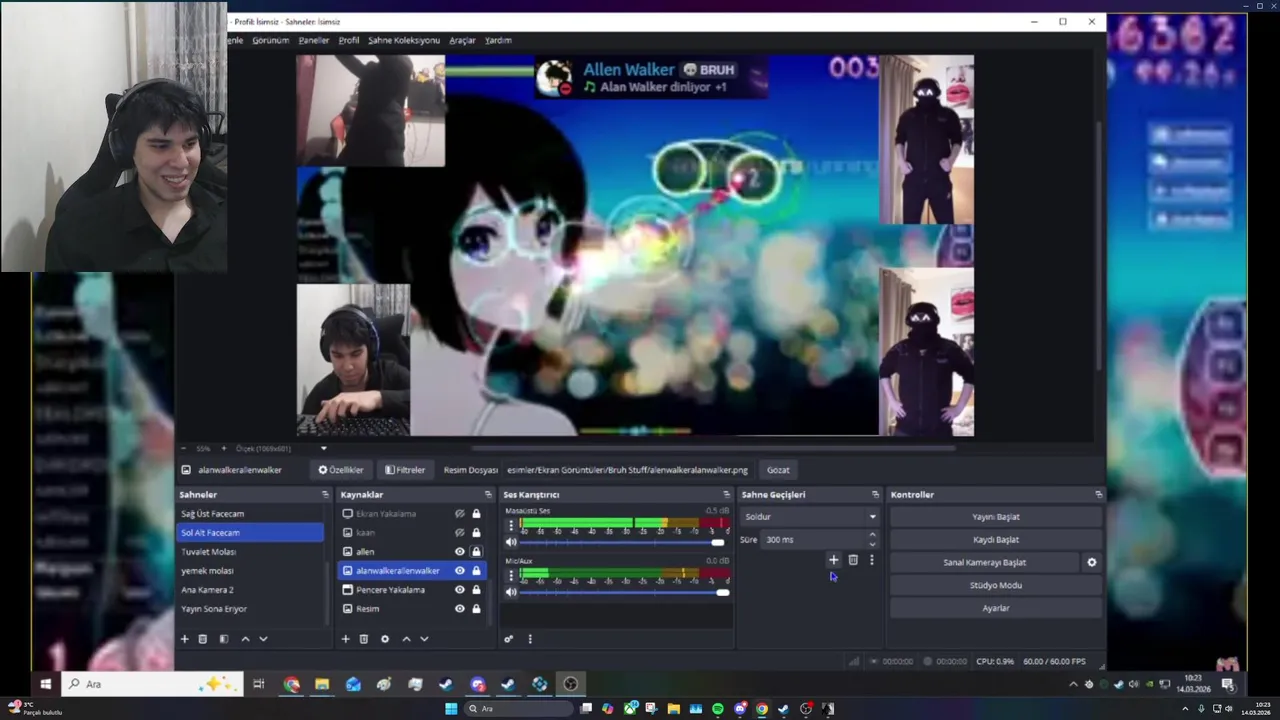Viewport: 1280px width, 720px height.
Task: Open the Sahne Koleksiyonu menu
Action: click(404, 40)
